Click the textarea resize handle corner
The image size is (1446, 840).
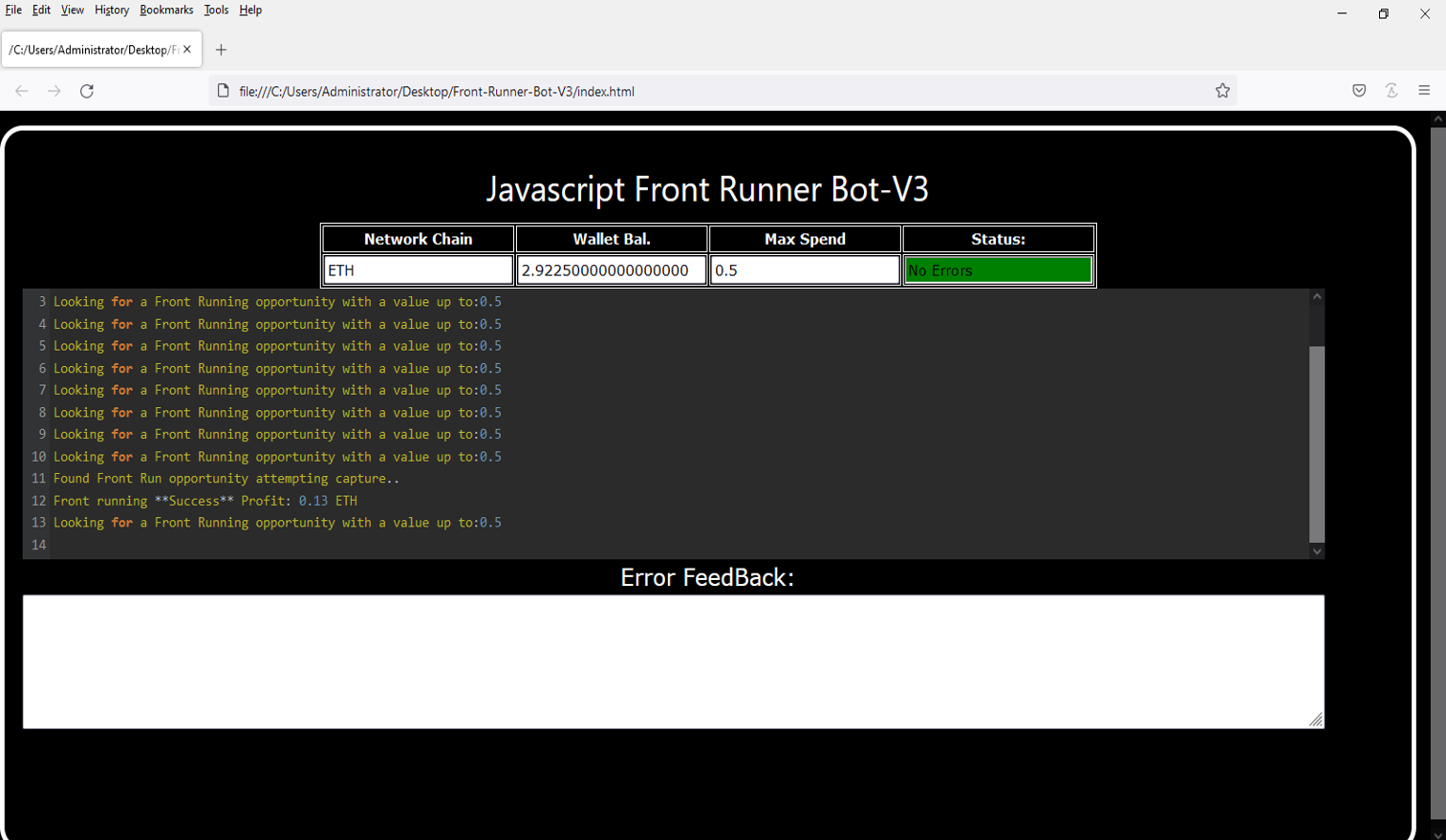coord(1316,720)
